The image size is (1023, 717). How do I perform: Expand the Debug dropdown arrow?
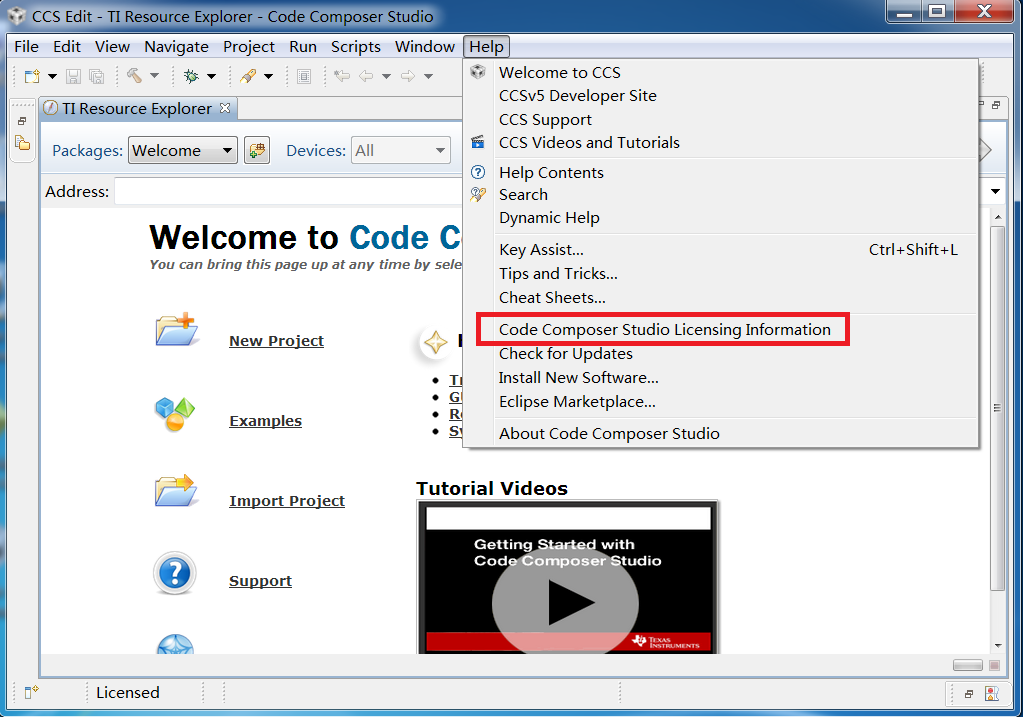click(211, 76)
